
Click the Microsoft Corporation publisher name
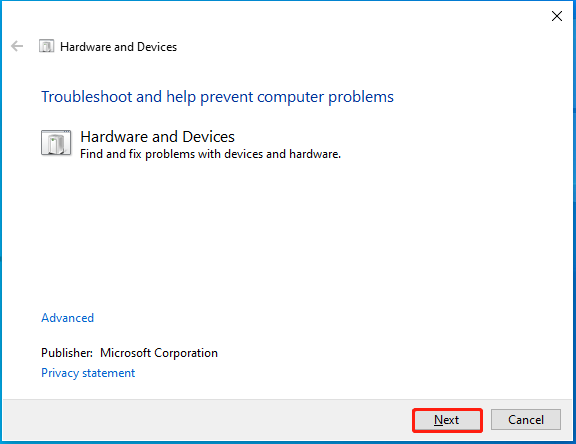(159, 353)
